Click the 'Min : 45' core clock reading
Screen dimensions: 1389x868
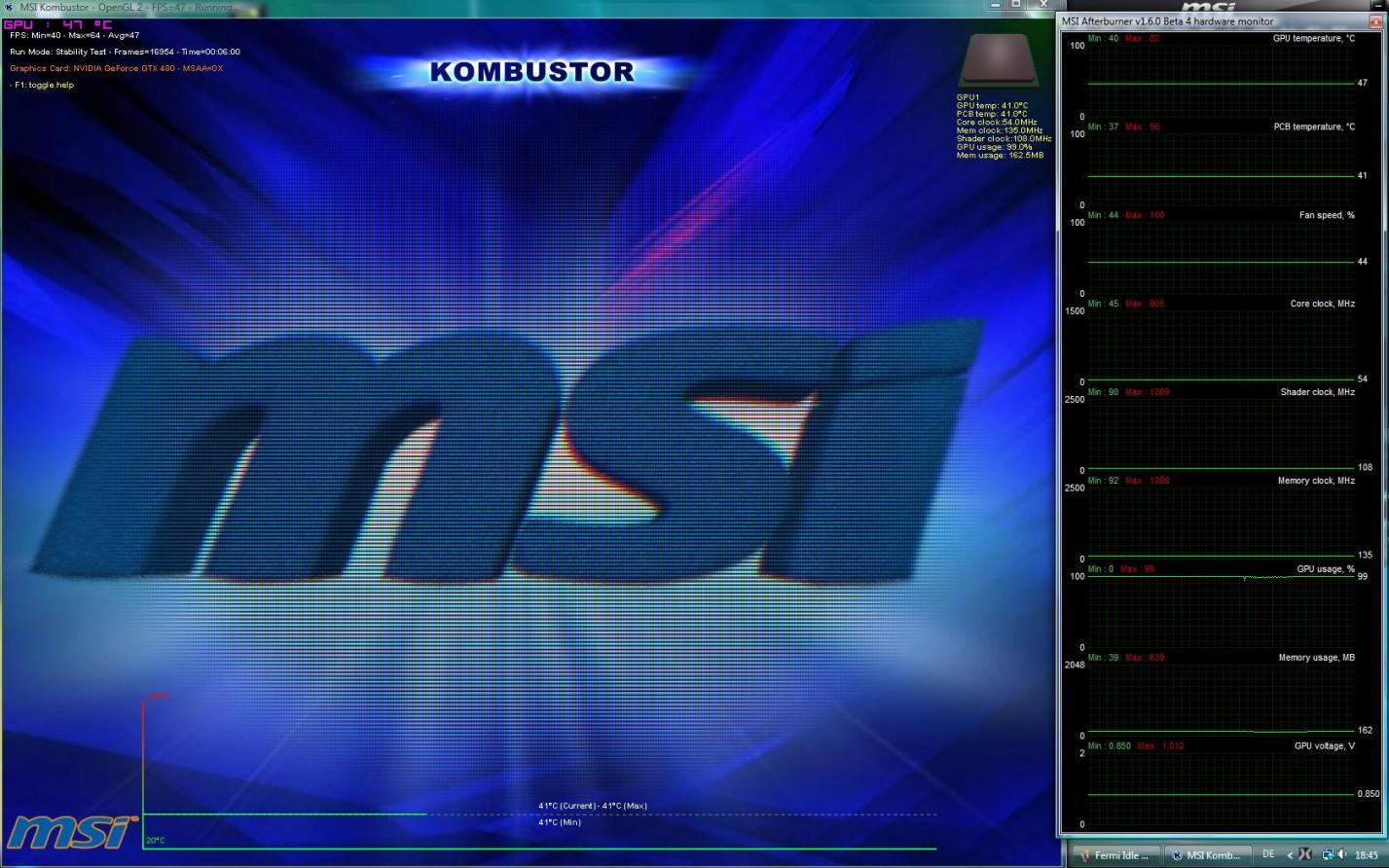point(1103,304)
